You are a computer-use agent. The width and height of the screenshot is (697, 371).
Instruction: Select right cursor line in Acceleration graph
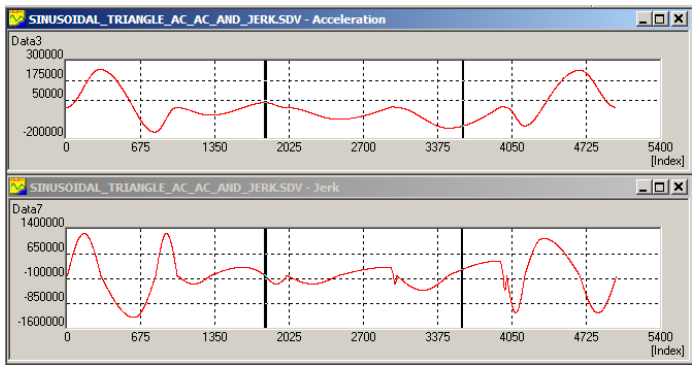coord(463,99)
